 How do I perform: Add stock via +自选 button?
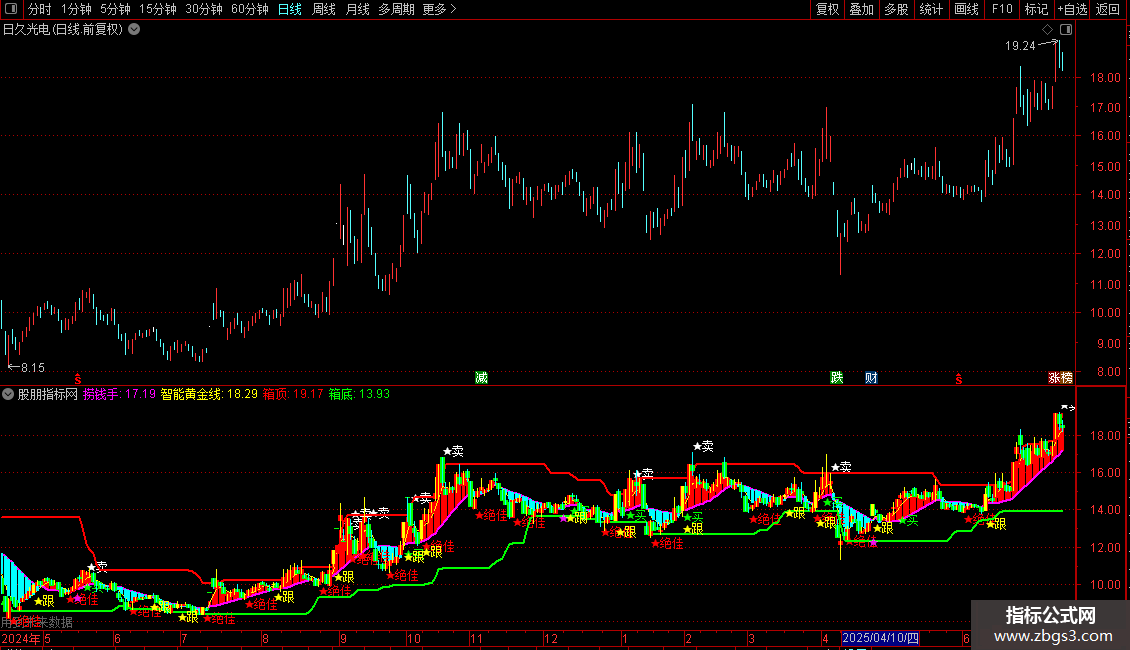pos(1072,9)
